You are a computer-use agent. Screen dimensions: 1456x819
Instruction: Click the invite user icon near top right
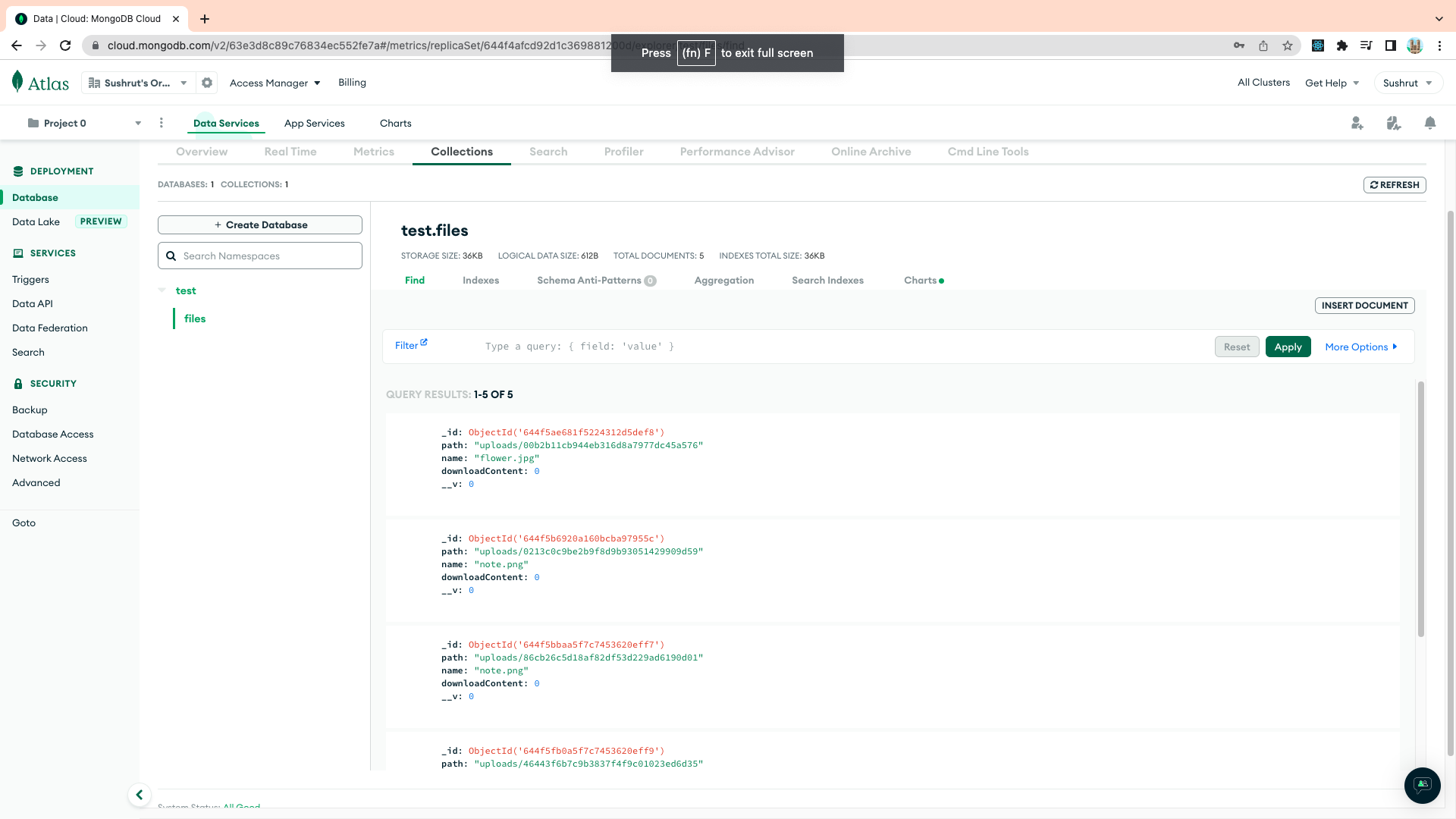tap(1357, 123)
